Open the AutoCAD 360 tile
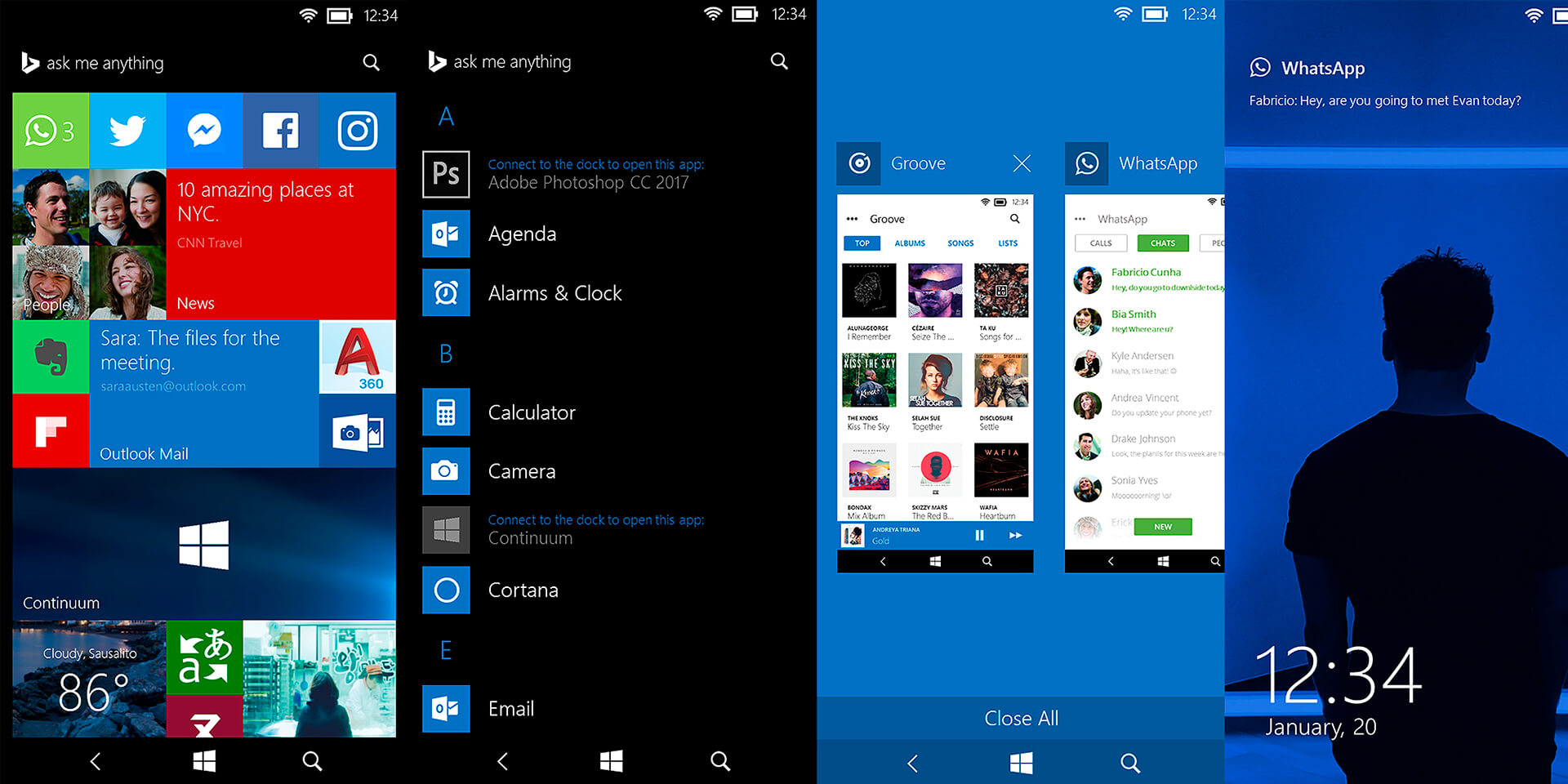Image resolution: width=1568 pixels, height=784 pixels. (x=358, y=357)
